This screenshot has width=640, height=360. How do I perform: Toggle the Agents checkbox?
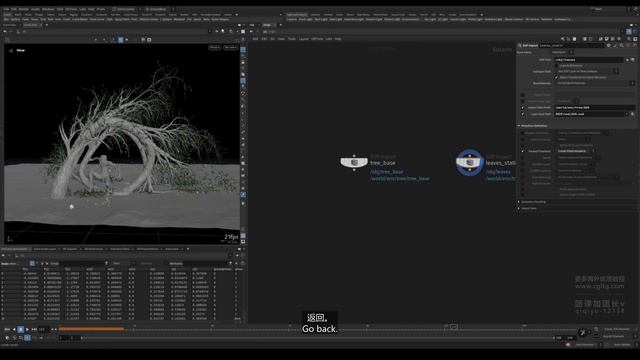point(522,158)
